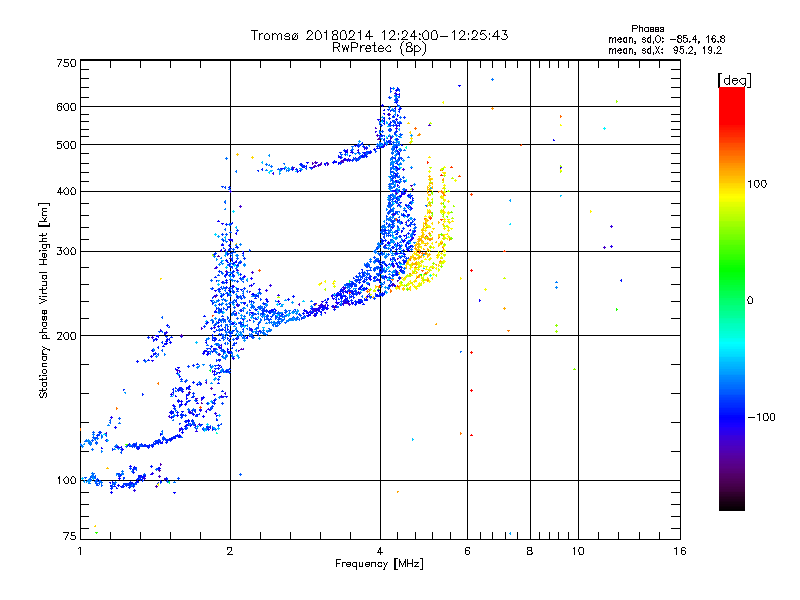Click the '6' frequency axis label
The height and width of the screenshot is (600, 800).
pyautogui.click(x=467, y=551)
